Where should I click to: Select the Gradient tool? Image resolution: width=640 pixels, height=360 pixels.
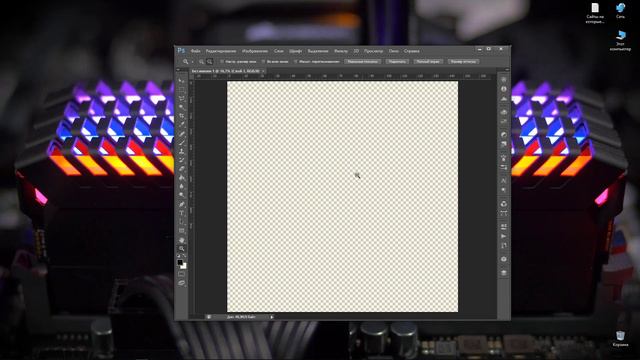182,178
